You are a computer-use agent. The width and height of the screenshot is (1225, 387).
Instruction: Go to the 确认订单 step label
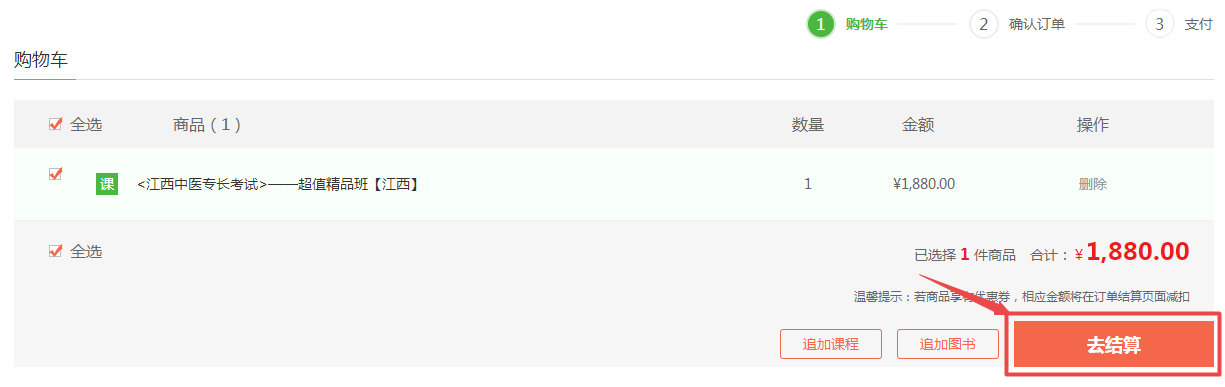pyautogui.click(x=1037, y=24)
